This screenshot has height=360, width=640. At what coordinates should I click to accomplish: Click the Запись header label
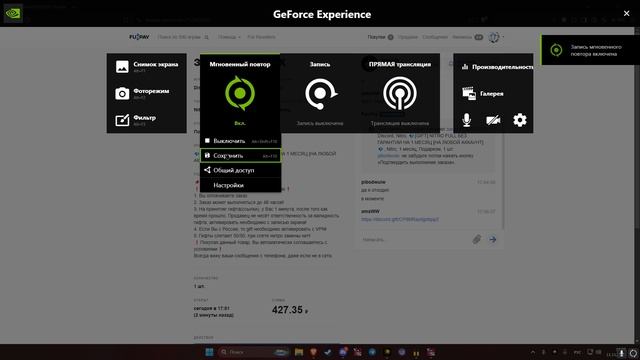pos(320,64)
